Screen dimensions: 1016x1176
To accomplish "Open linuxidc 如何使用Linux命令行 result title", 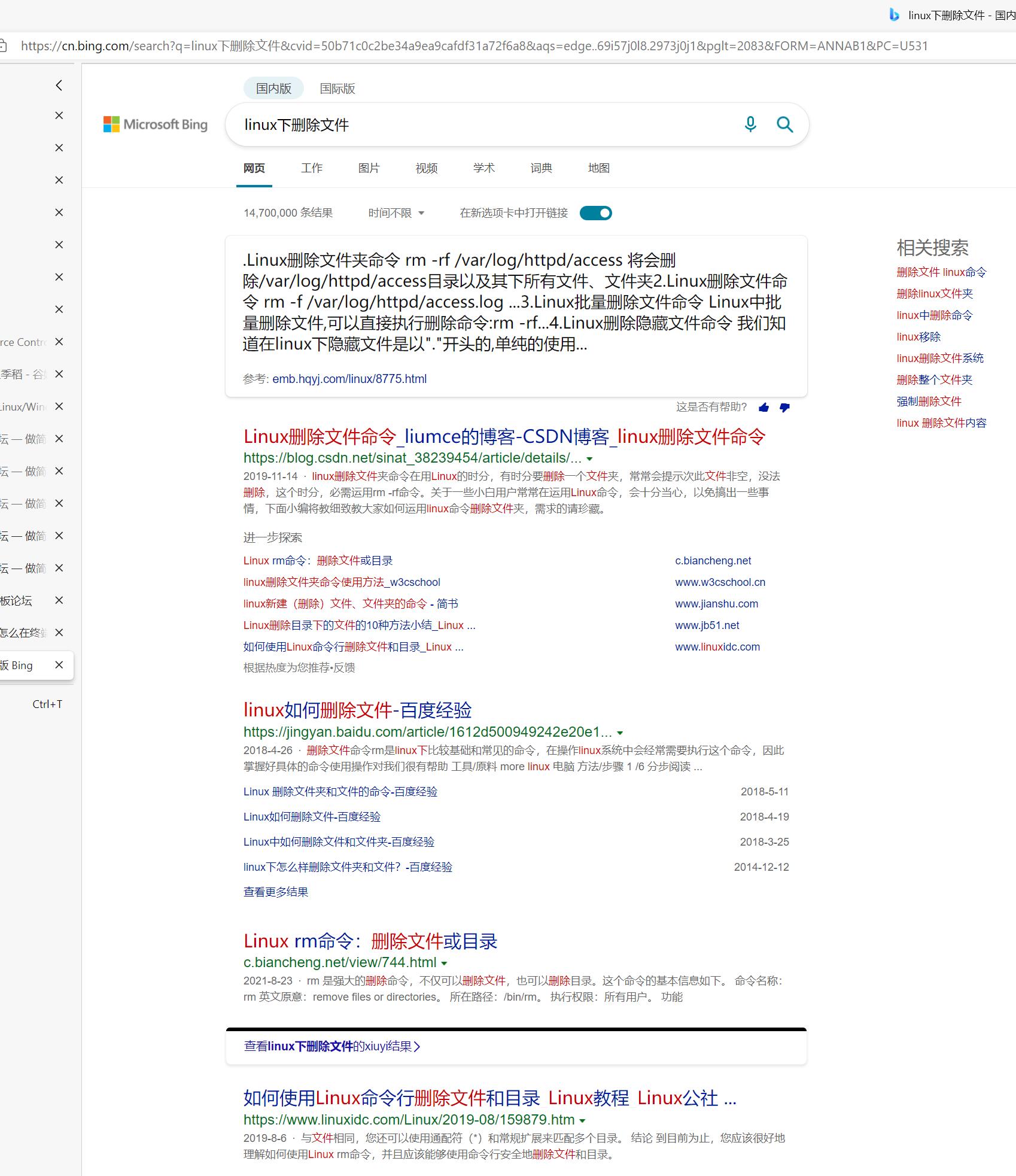I will click(x=489, y=1098).
